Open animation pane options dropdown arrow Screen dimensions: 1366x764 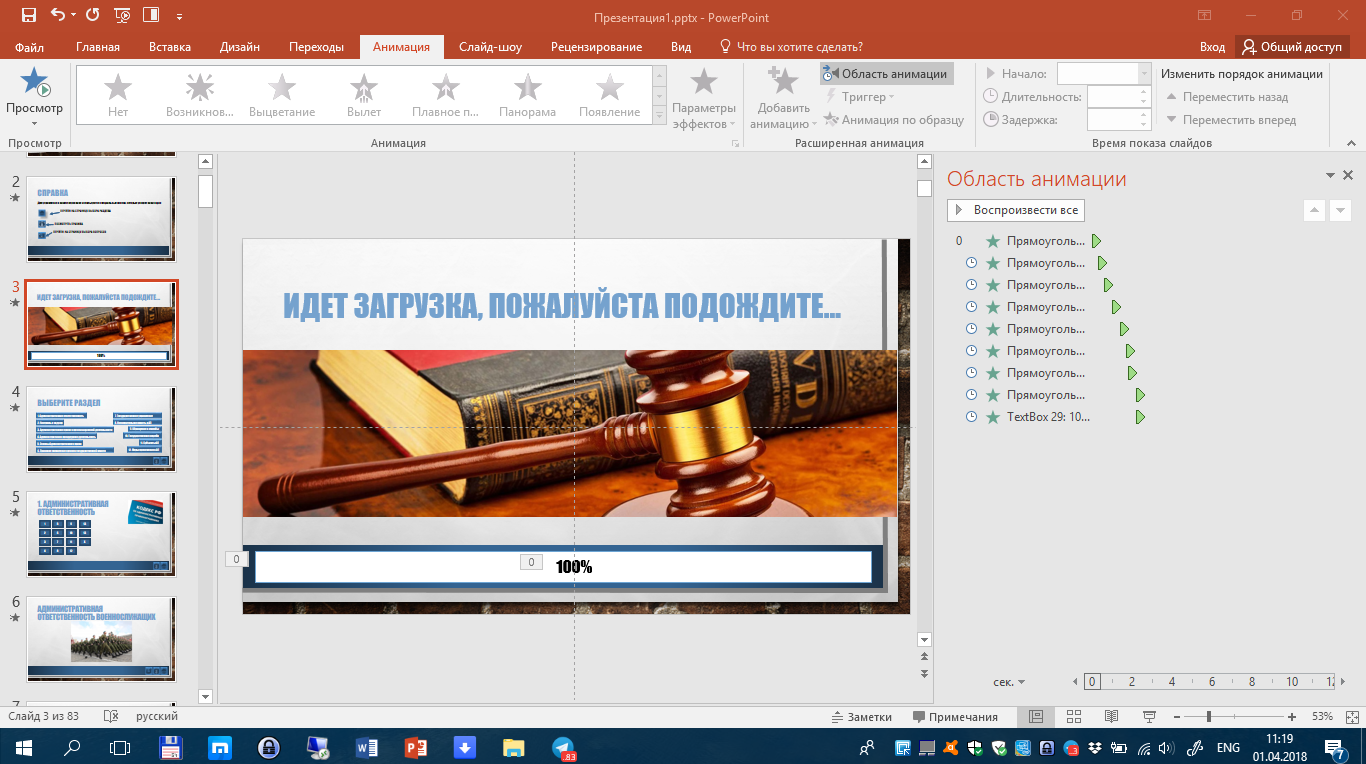pyautogui.click(x=1331, y=175)
